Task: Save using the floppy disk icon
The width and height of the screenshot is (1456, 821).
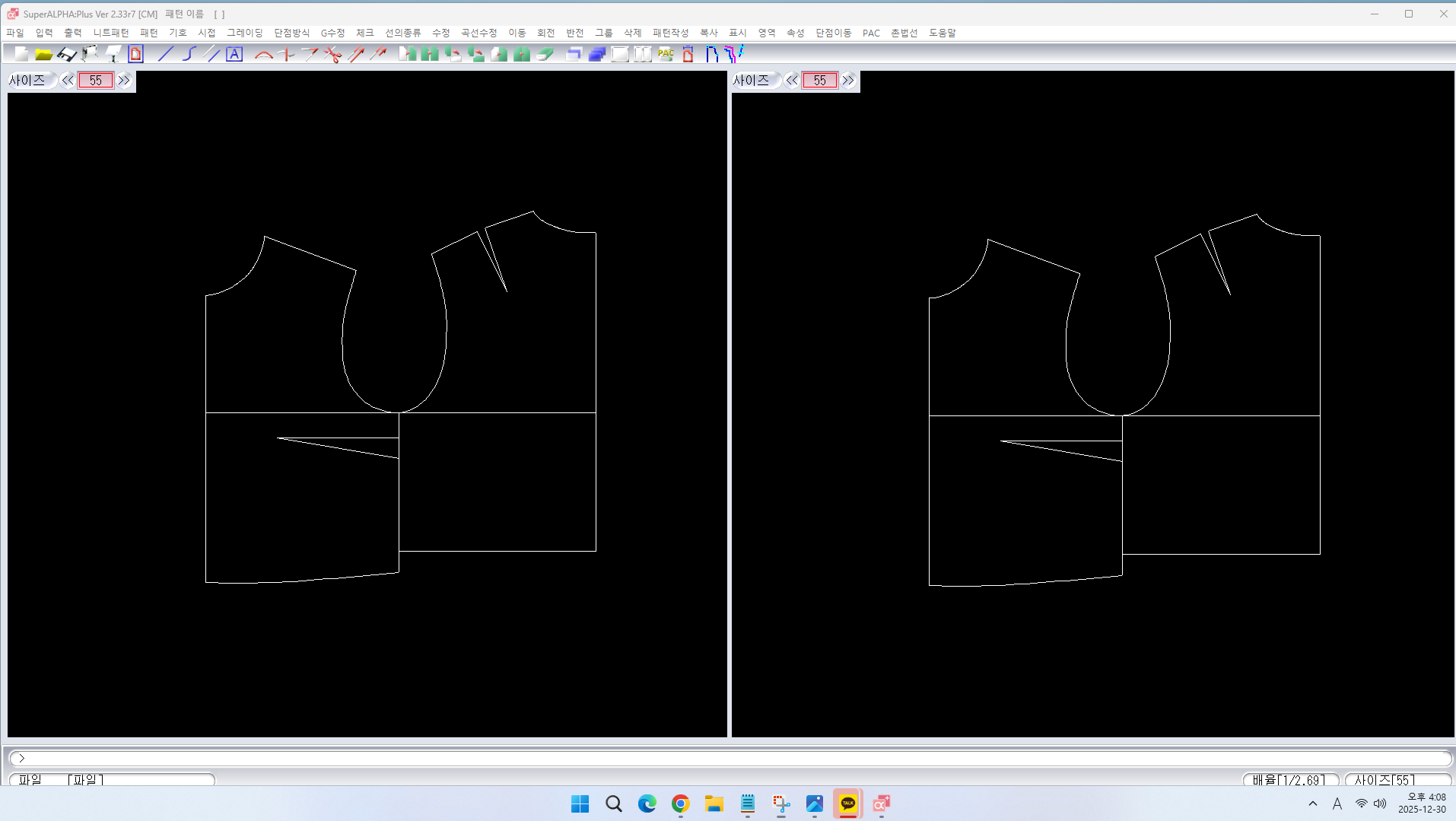Action: coord(67,54)
